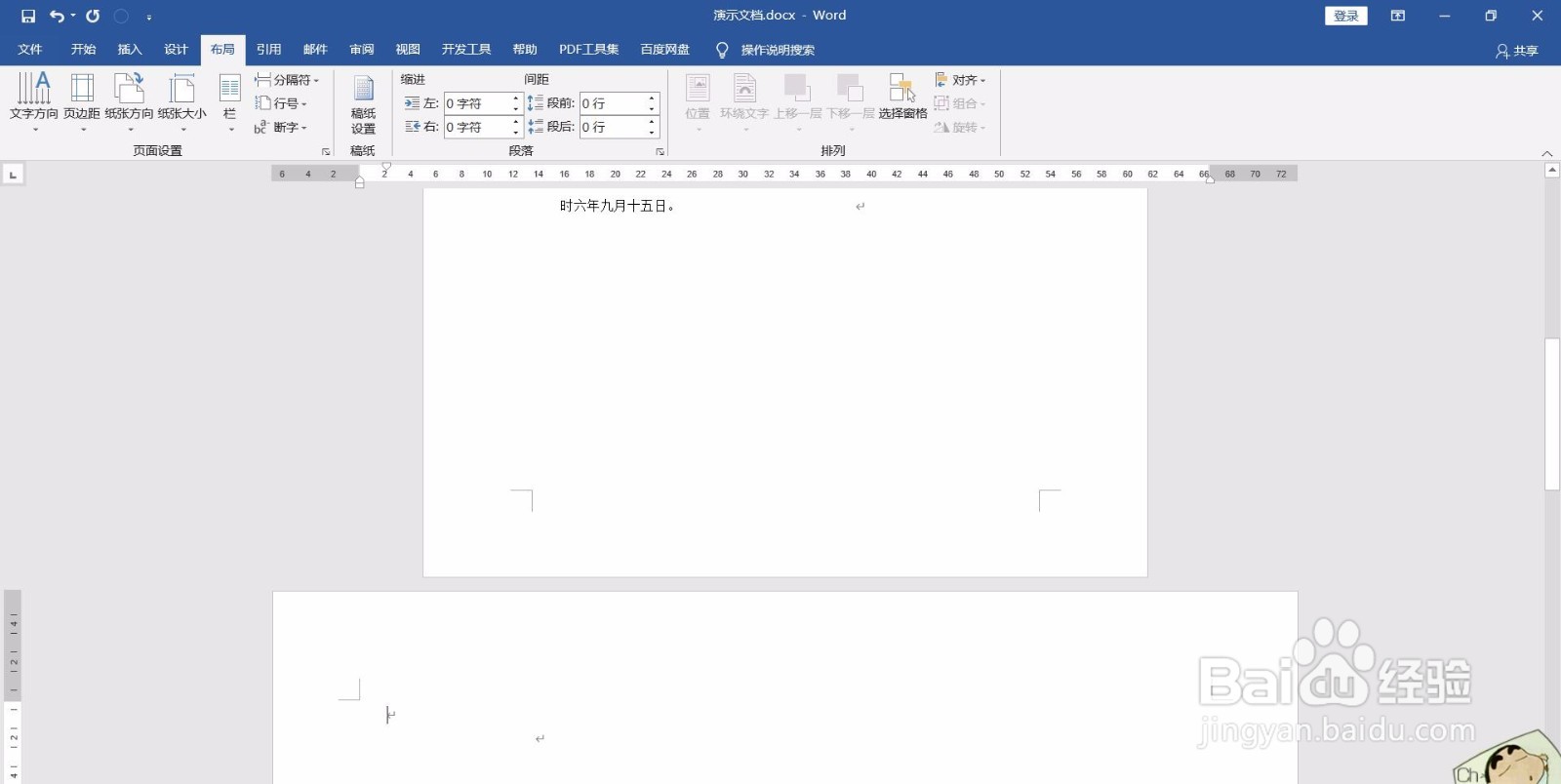Click the 环绕文字 wrap text icon

(744, 101)
